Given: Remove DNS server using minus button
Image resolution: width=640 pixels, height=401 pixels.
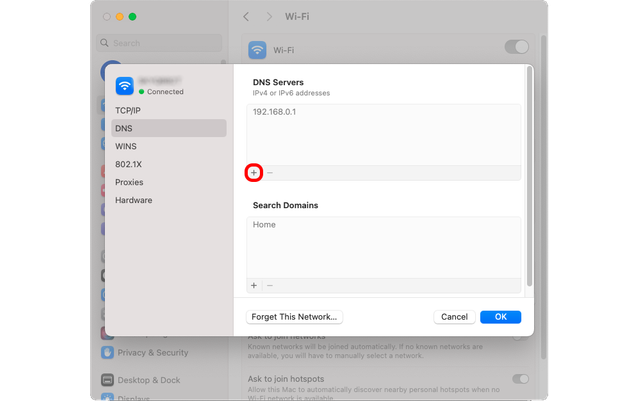Looking at the screenshot, I should 269,173.
